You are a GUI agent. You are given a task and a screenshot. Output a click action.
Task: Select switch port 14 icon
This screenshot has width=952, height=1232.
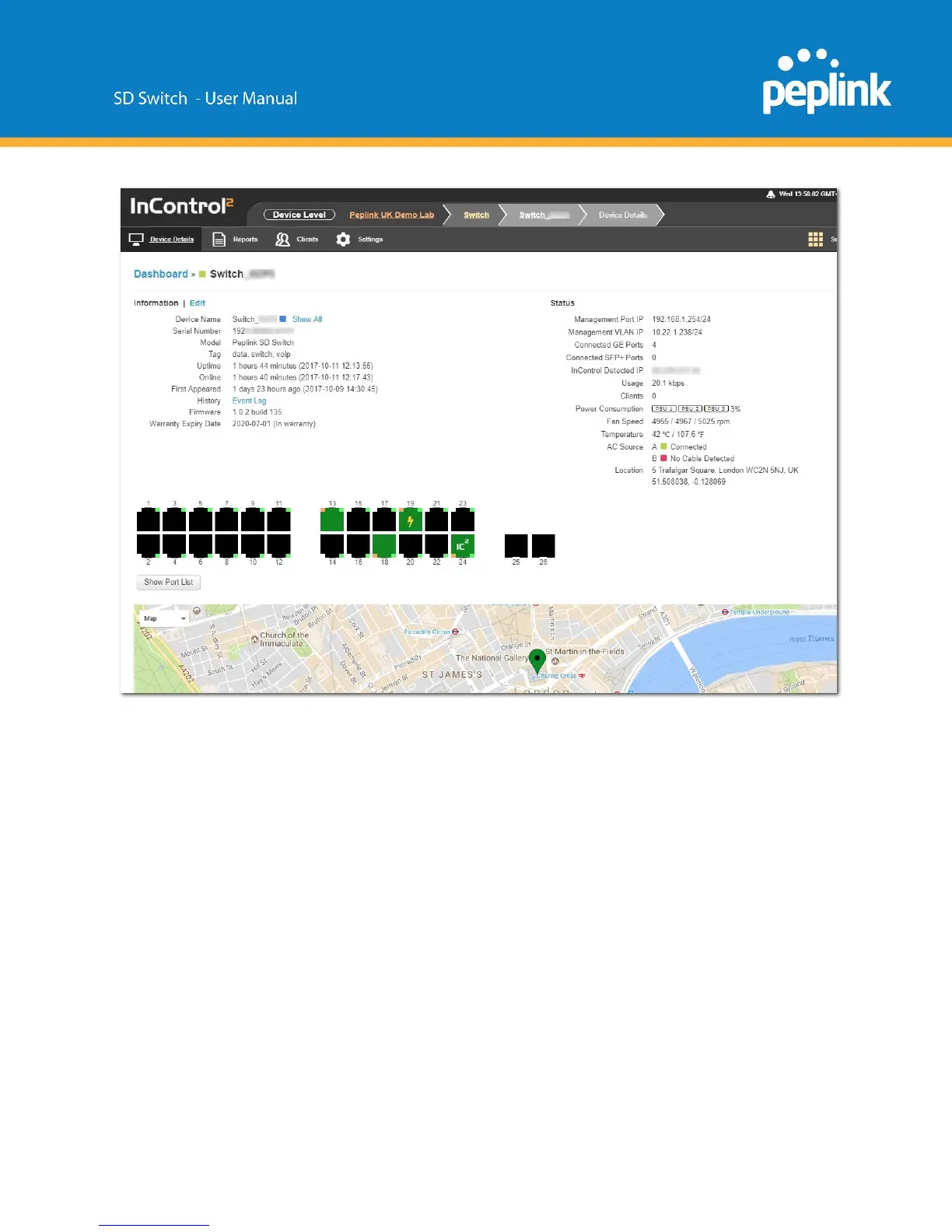click(332, 545)
